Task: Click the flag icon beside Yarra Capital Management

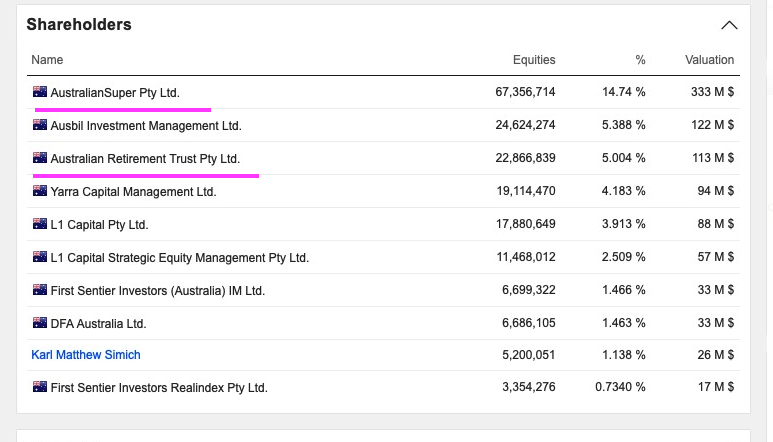Action: tap(40, 191)
